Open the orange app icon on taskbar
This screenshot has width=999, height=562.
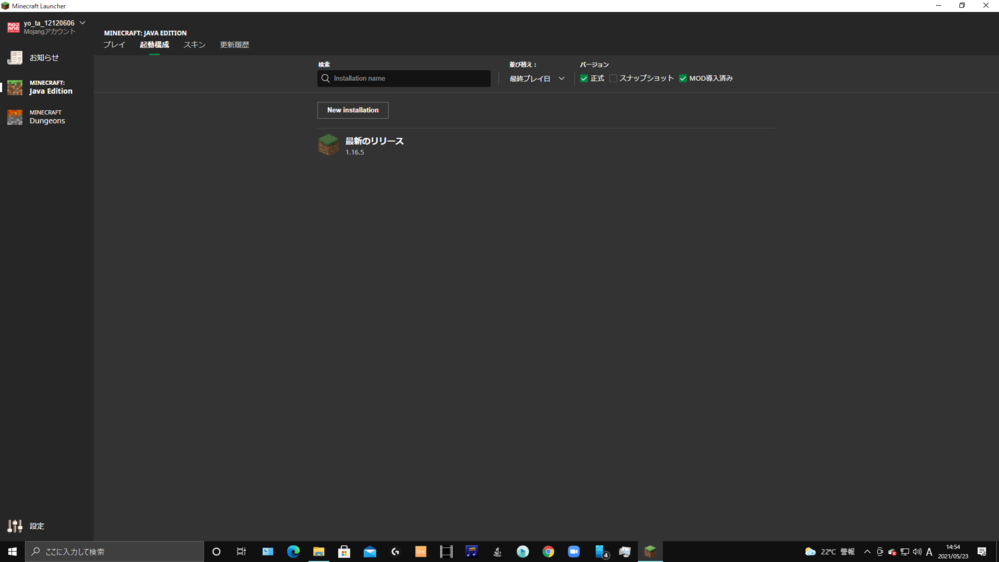(x=420, y=551)
